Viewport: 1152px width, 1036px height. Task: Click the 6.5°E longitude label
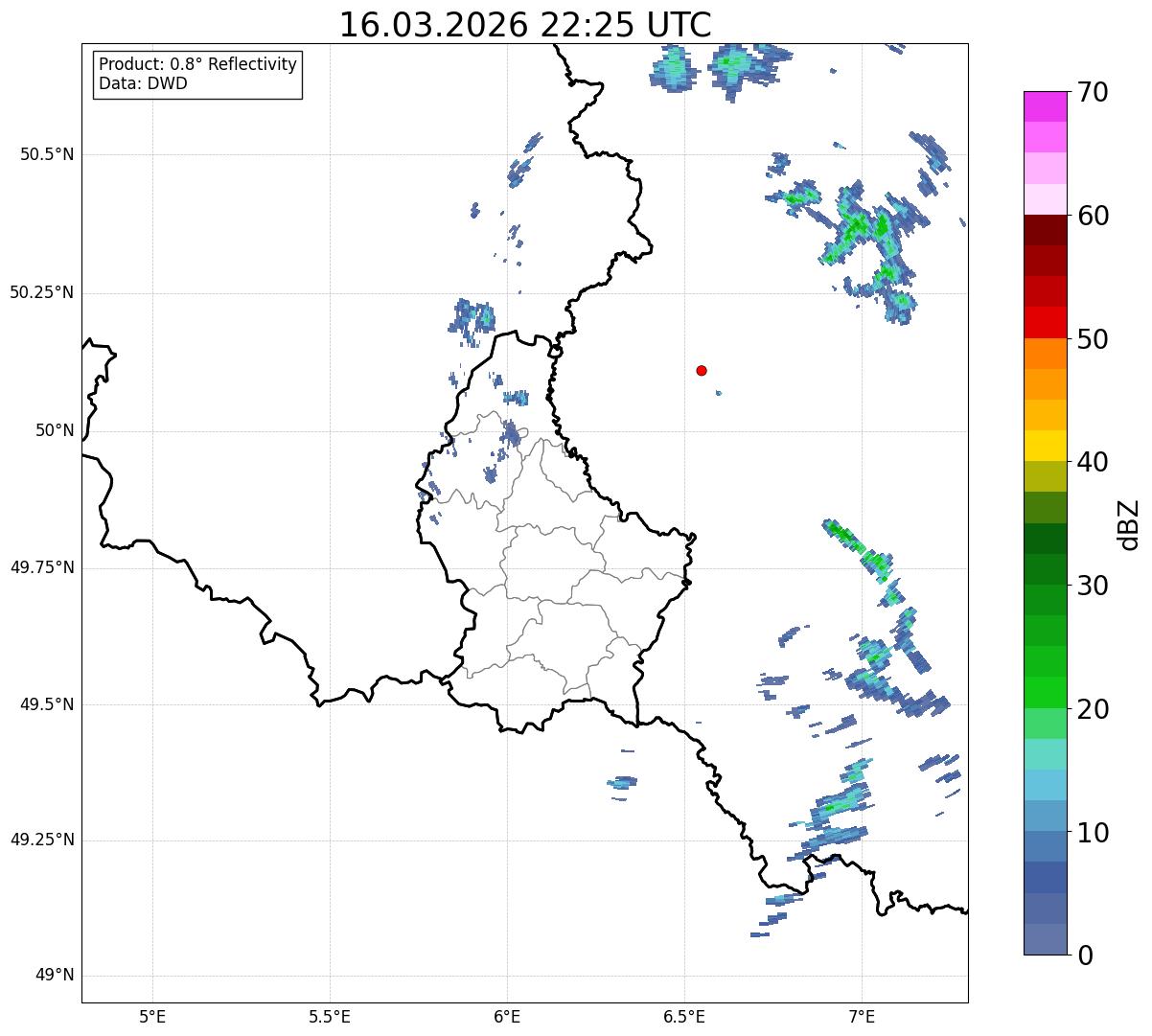(684, 1016)
